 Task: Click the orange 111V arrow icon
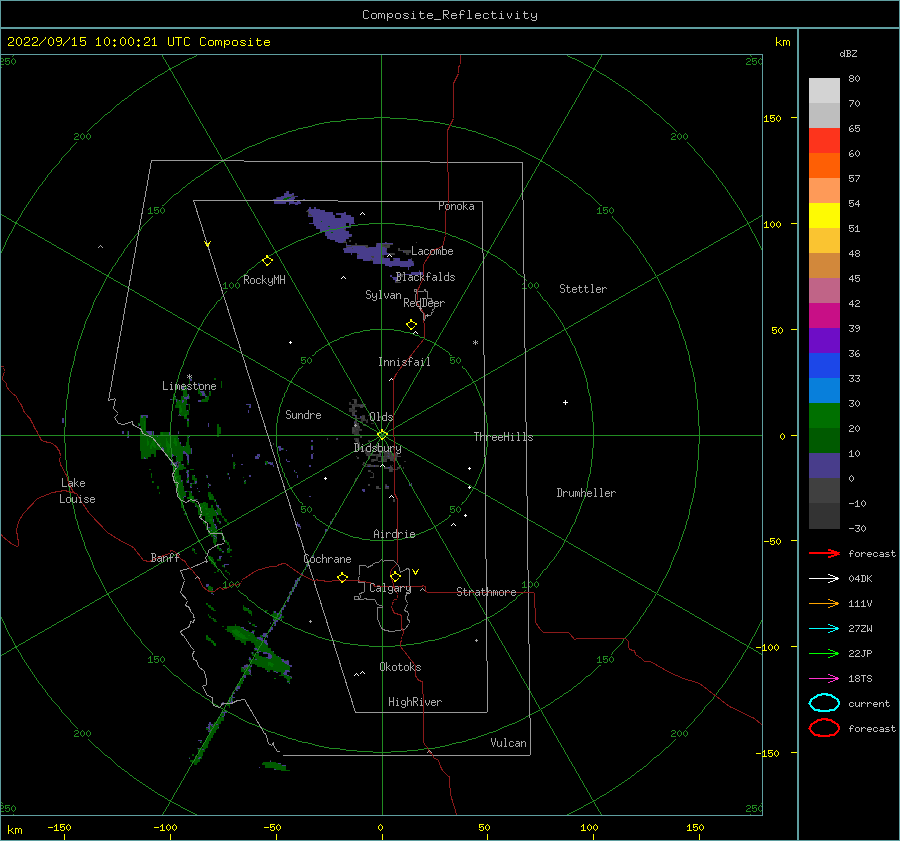(x=824, y=603)
